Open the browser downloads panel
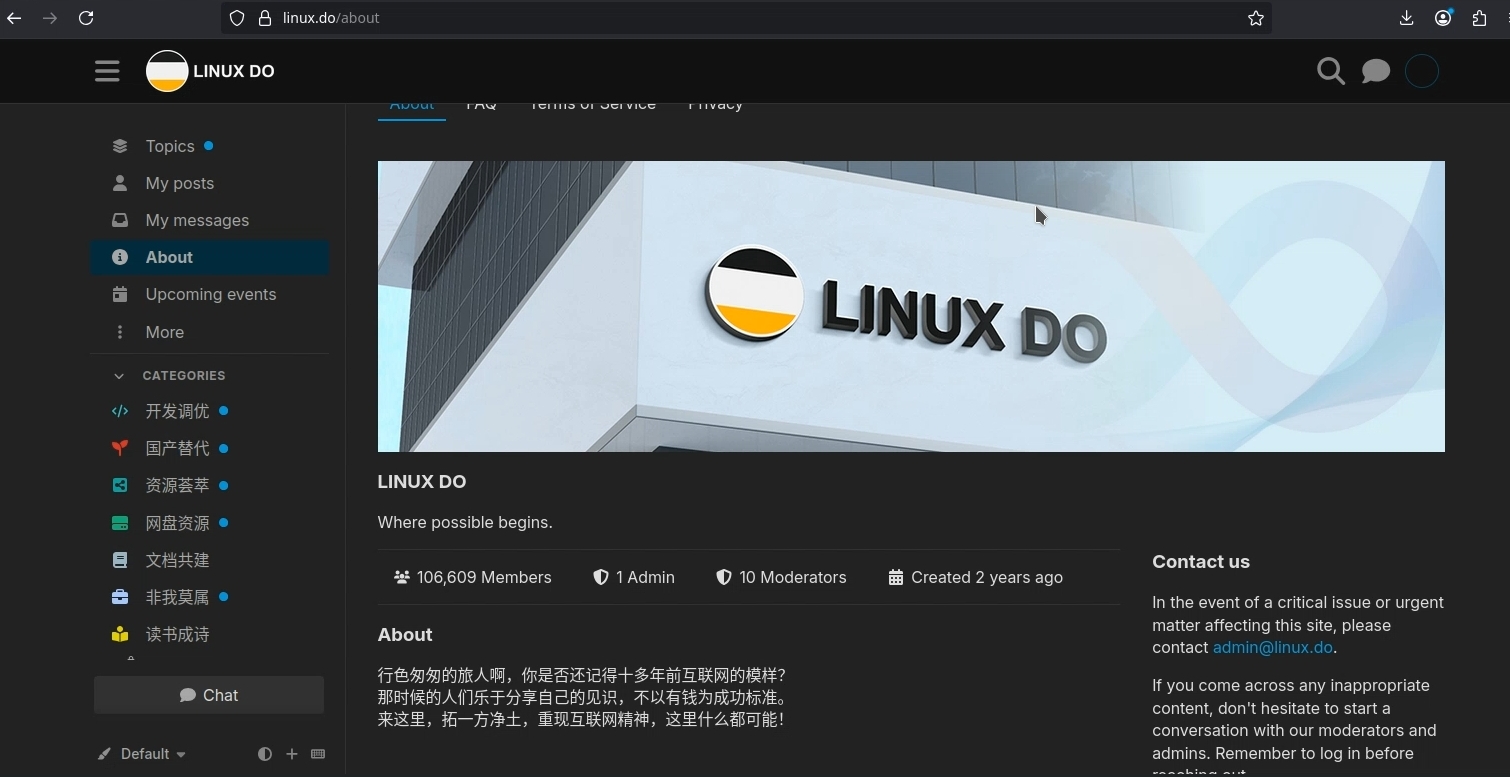 click(x=1406, y=18)
